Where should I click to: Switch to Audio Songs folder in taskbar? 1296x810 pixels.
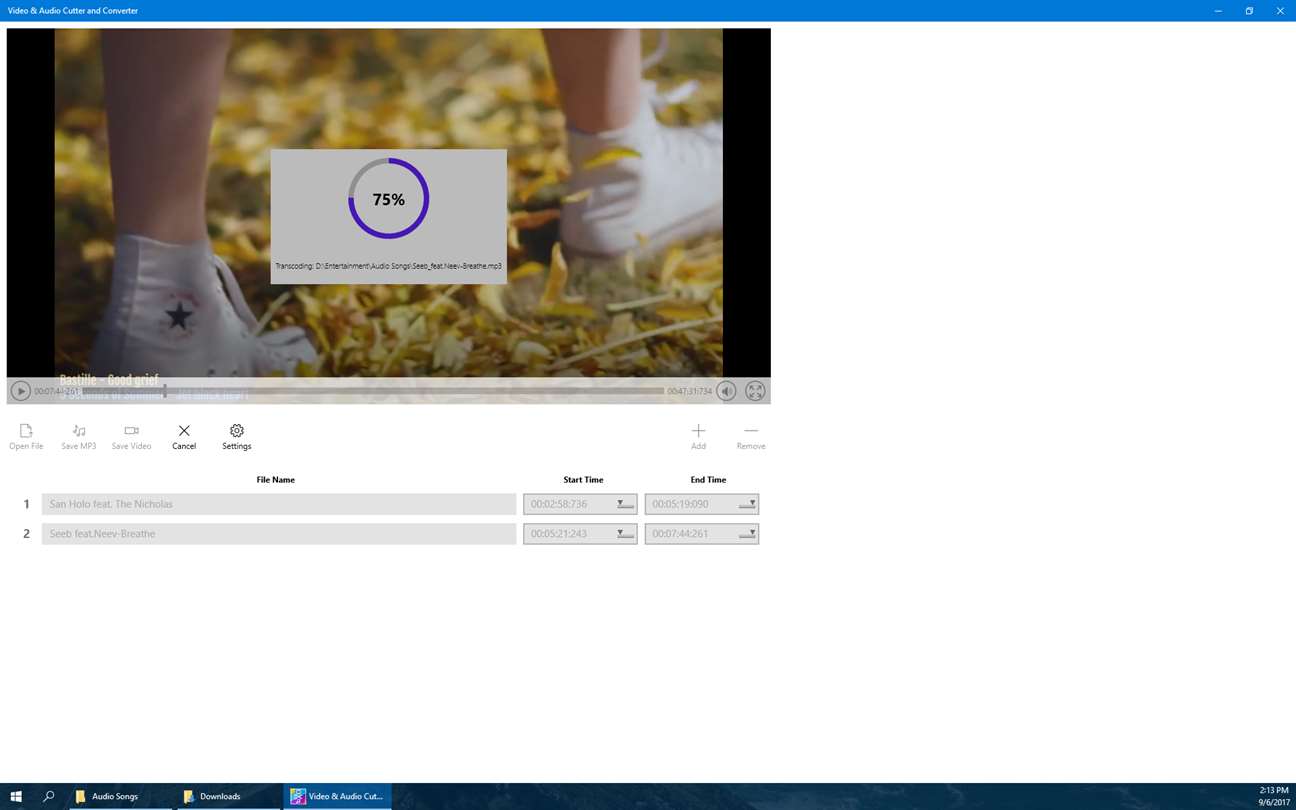(119, 796)
